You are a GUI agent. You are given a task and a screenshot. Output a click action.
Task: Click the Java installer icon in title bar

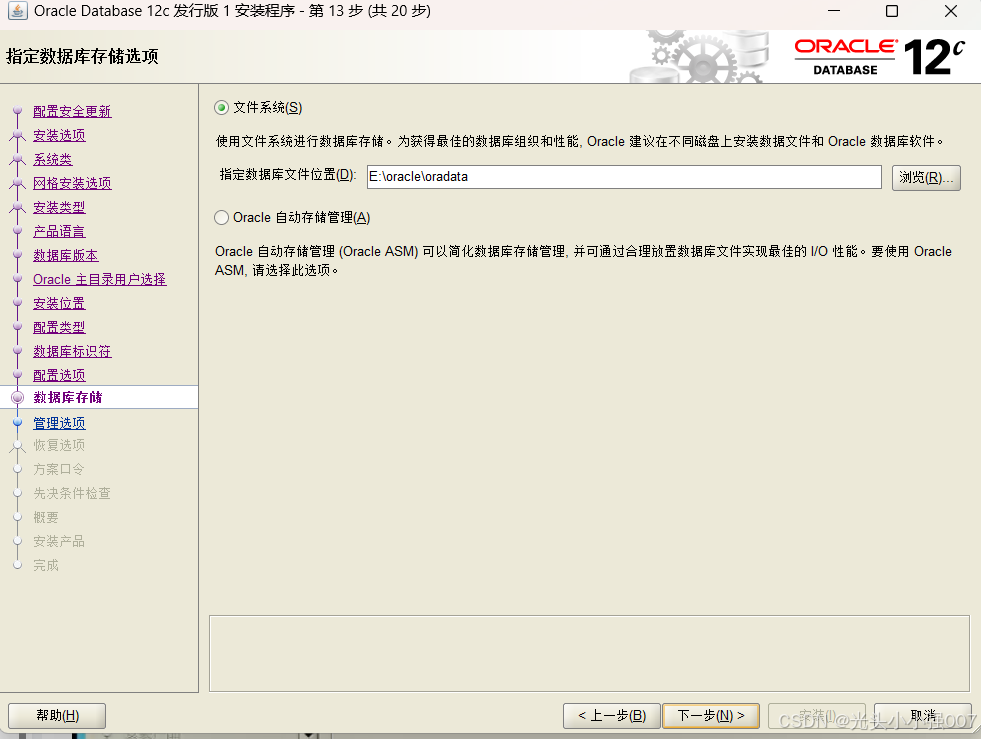17,11
